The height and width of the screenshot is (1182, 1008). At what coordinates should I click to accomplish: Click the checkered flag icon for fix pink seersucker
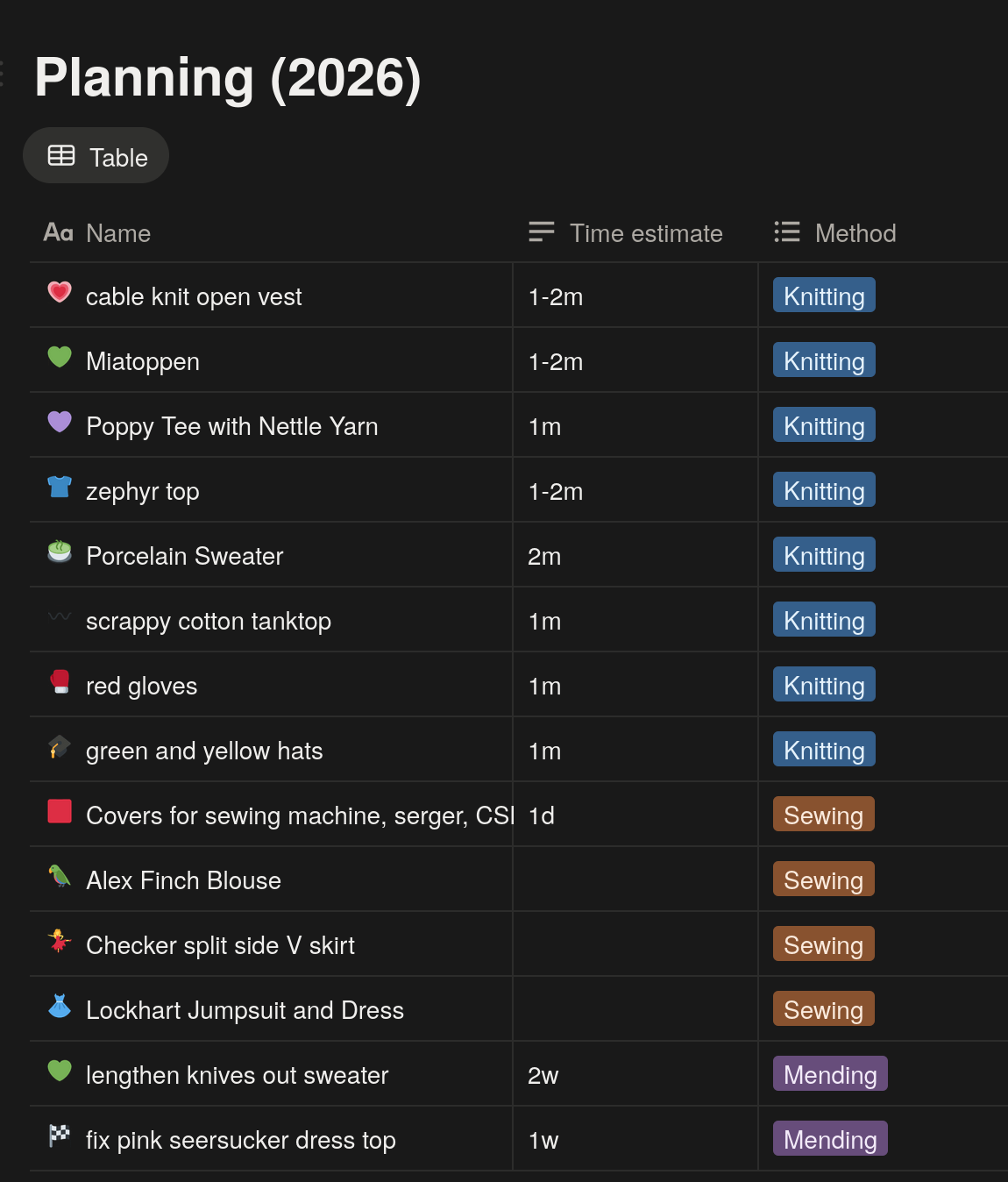tap(58, 1137)
